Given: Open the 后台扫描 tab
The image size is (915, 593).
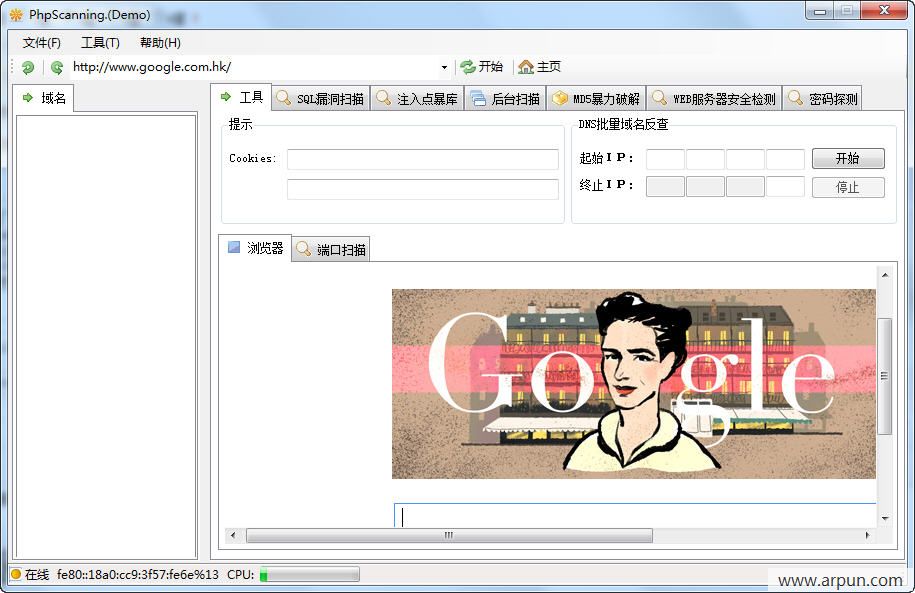Looking at the screenshot, I should click(506, 99).
